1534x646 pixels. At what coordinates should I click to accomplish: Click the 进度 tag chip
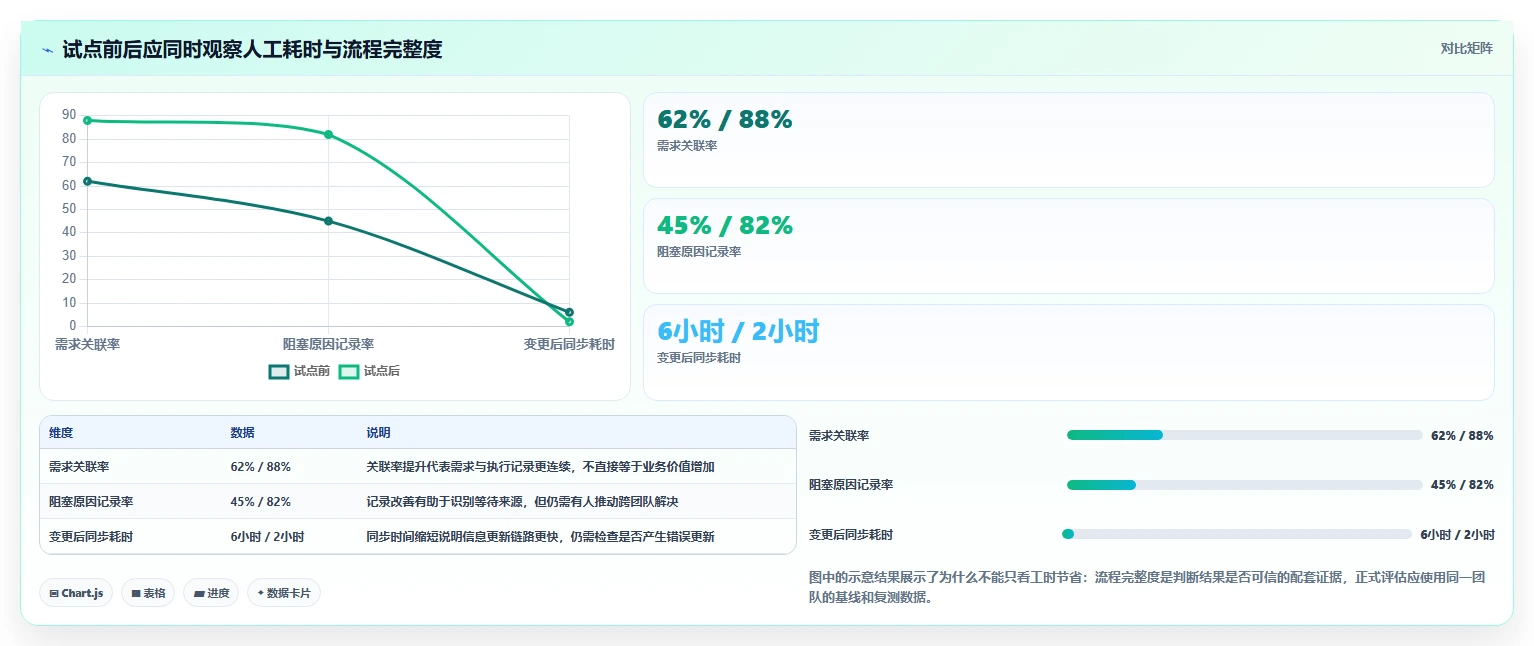tap(211, 593)
